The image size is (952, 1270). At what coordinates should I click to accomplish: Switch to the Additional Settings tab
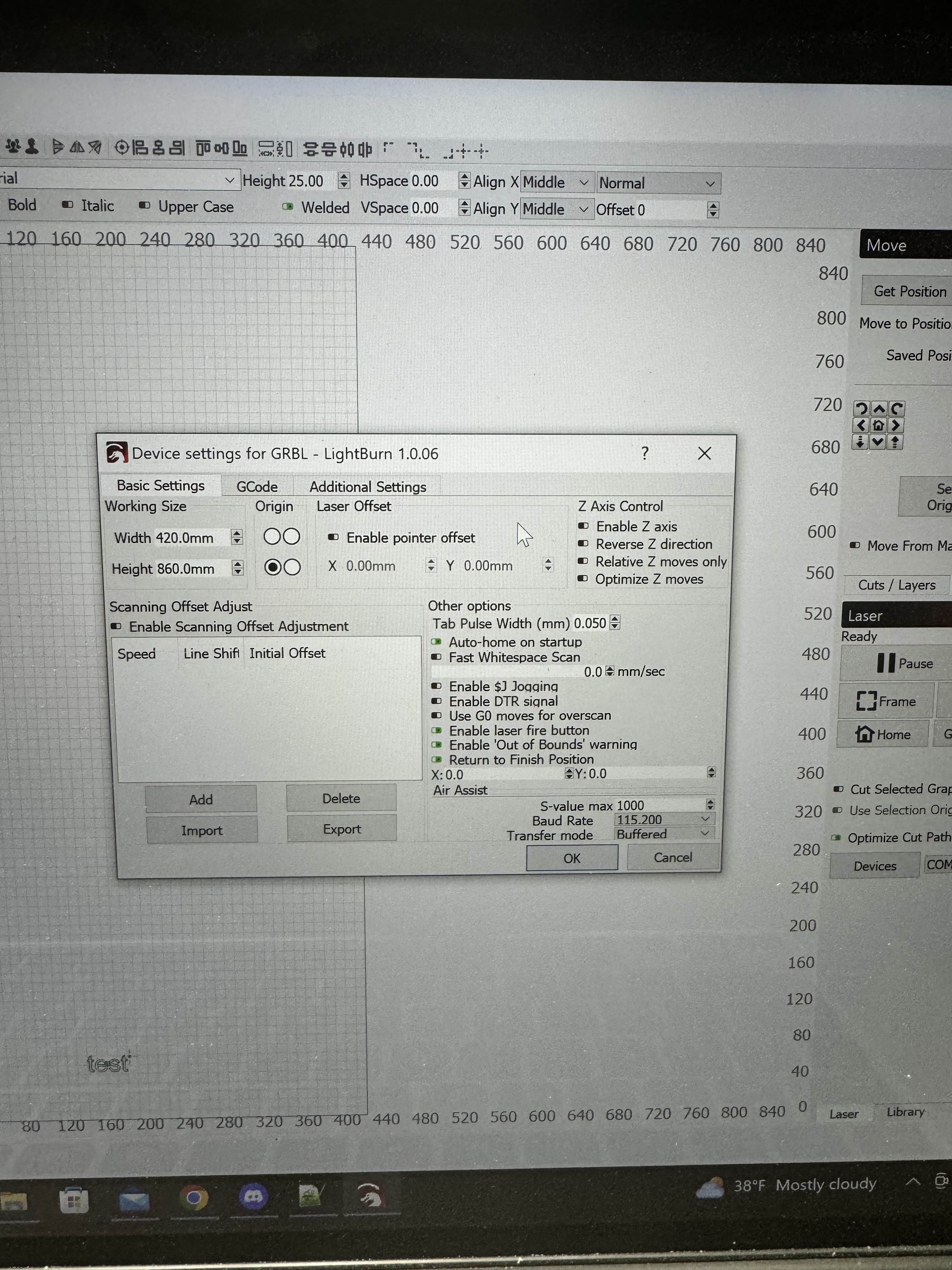point(368,487)
